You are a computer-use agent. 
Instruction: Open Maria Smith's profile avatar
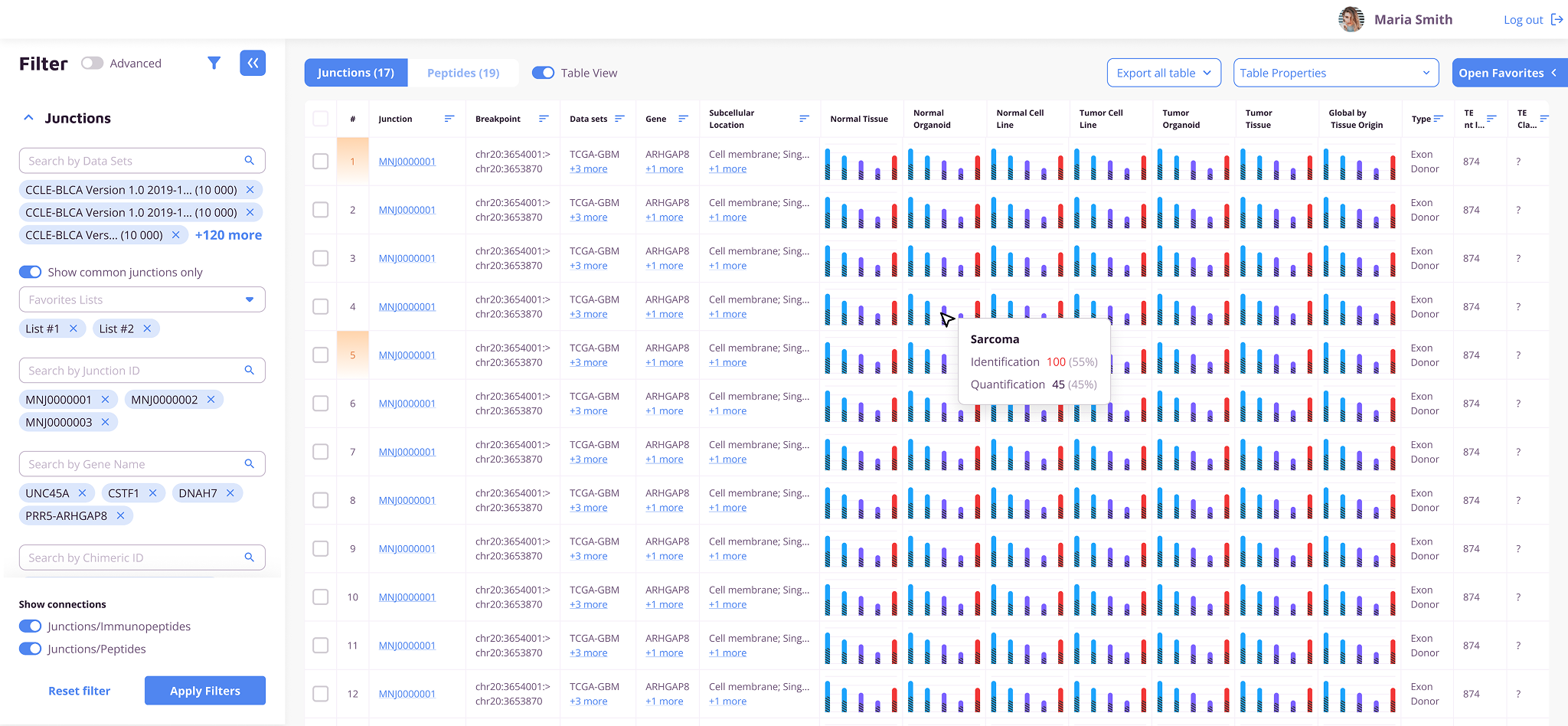[x=1351, y=20]
